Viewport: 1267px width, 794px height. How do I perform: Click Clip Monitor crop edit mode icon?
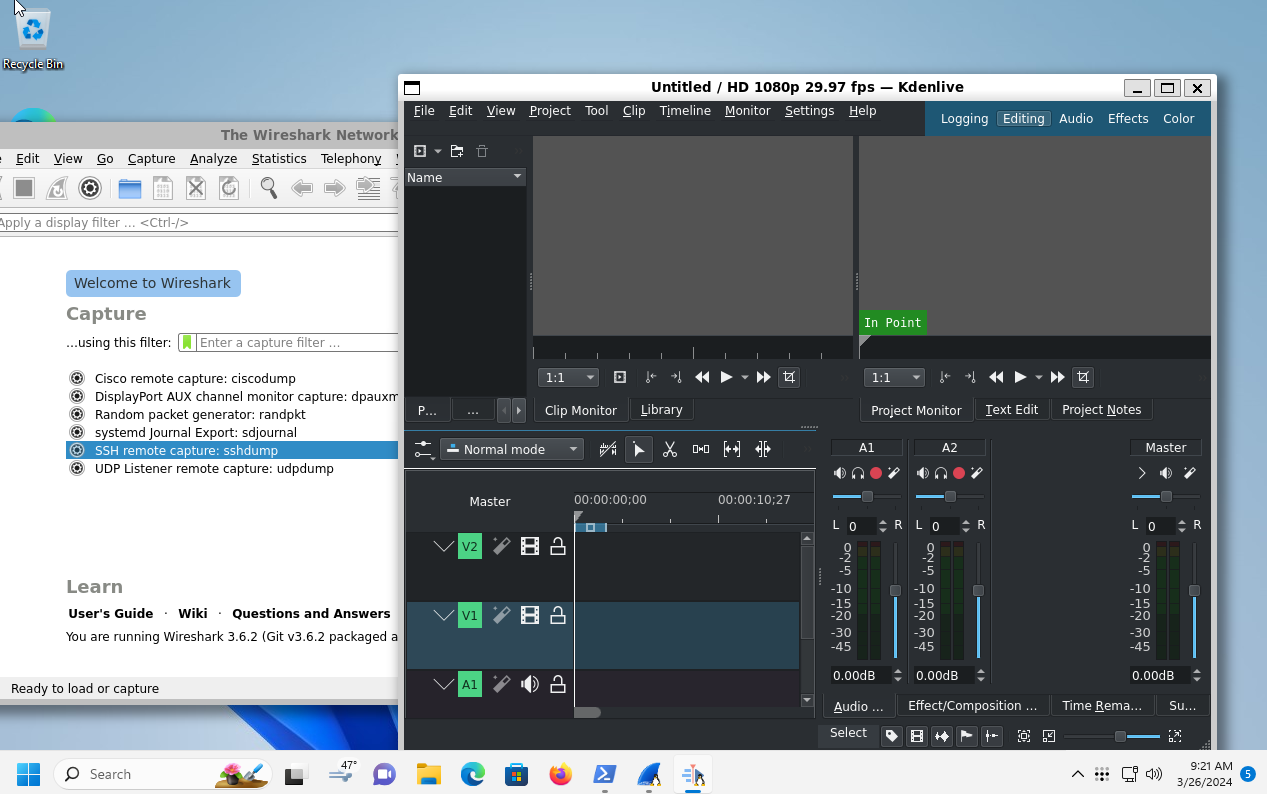pos(789,377)
